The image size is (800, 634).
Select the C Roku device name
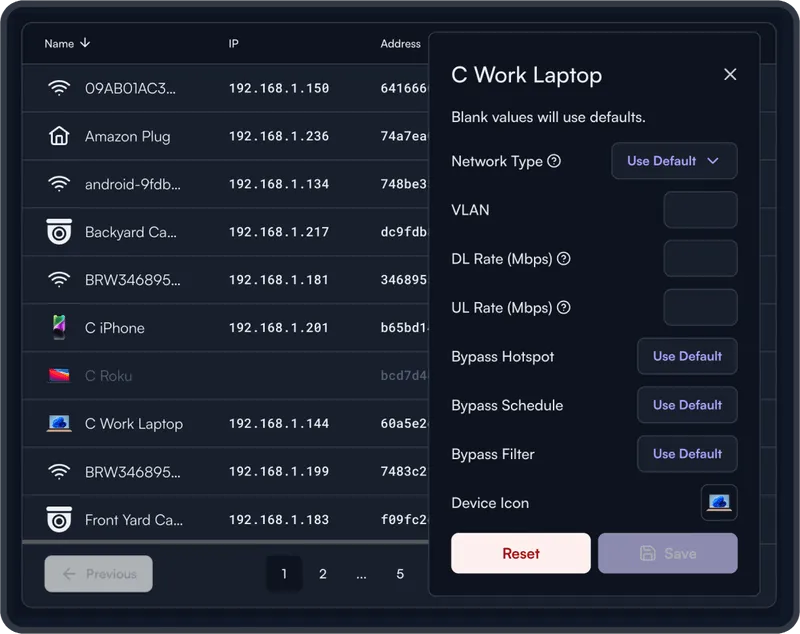(x=109, y=375)
